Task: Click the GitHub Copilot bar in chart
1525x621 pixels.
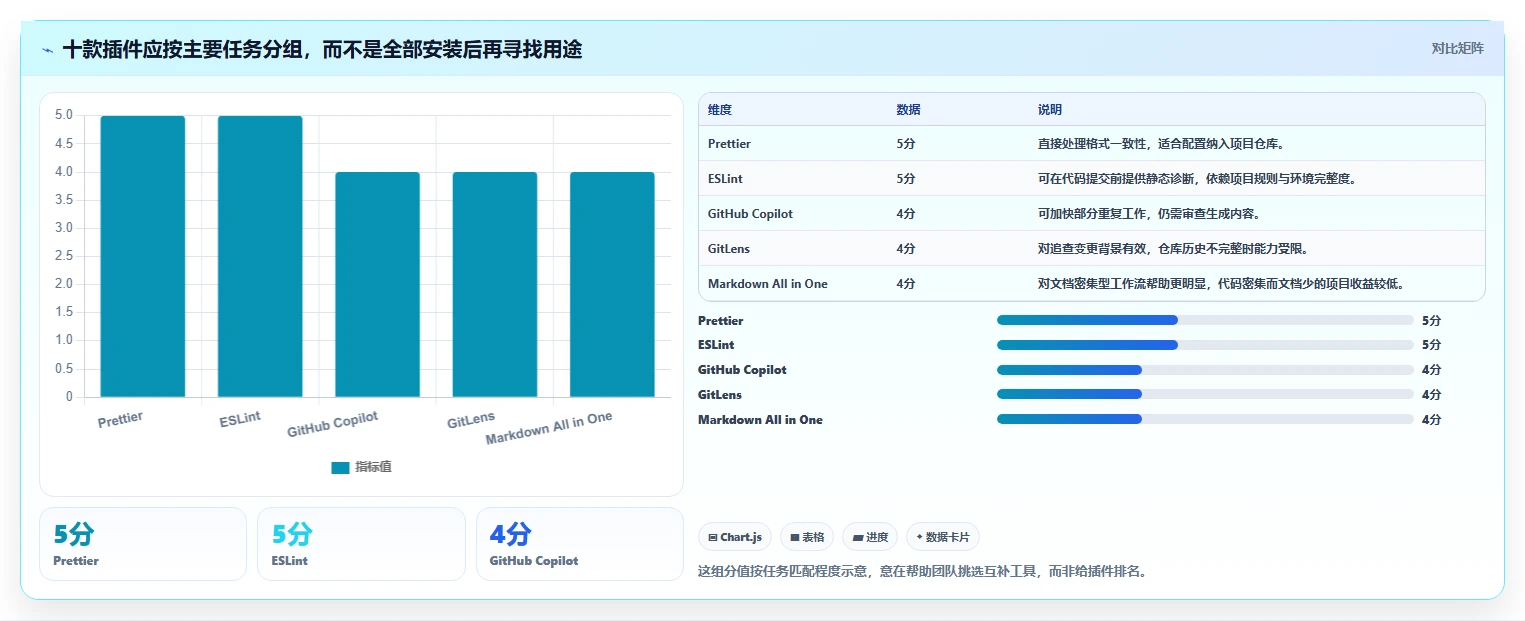Action: click(377, 285)
